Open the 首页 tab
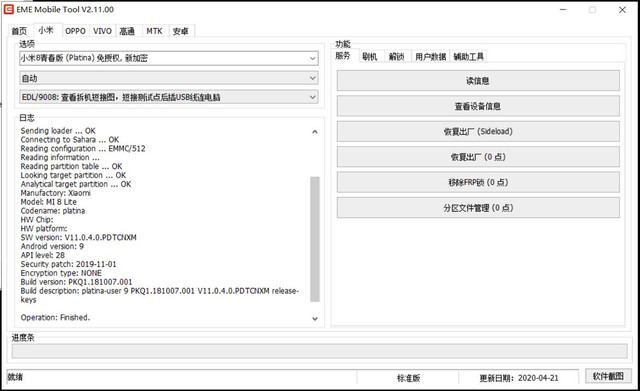The width and height of the screenshot is (640, 391). point(19,31)
